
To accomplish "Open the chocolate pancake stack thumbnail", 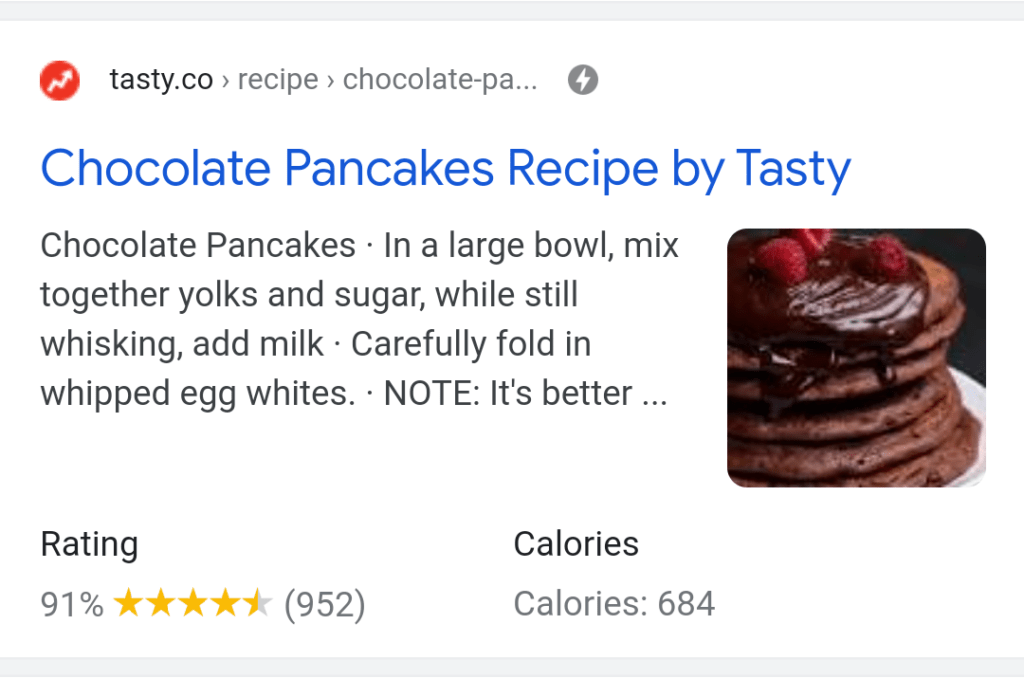I will tap(856, 357).
